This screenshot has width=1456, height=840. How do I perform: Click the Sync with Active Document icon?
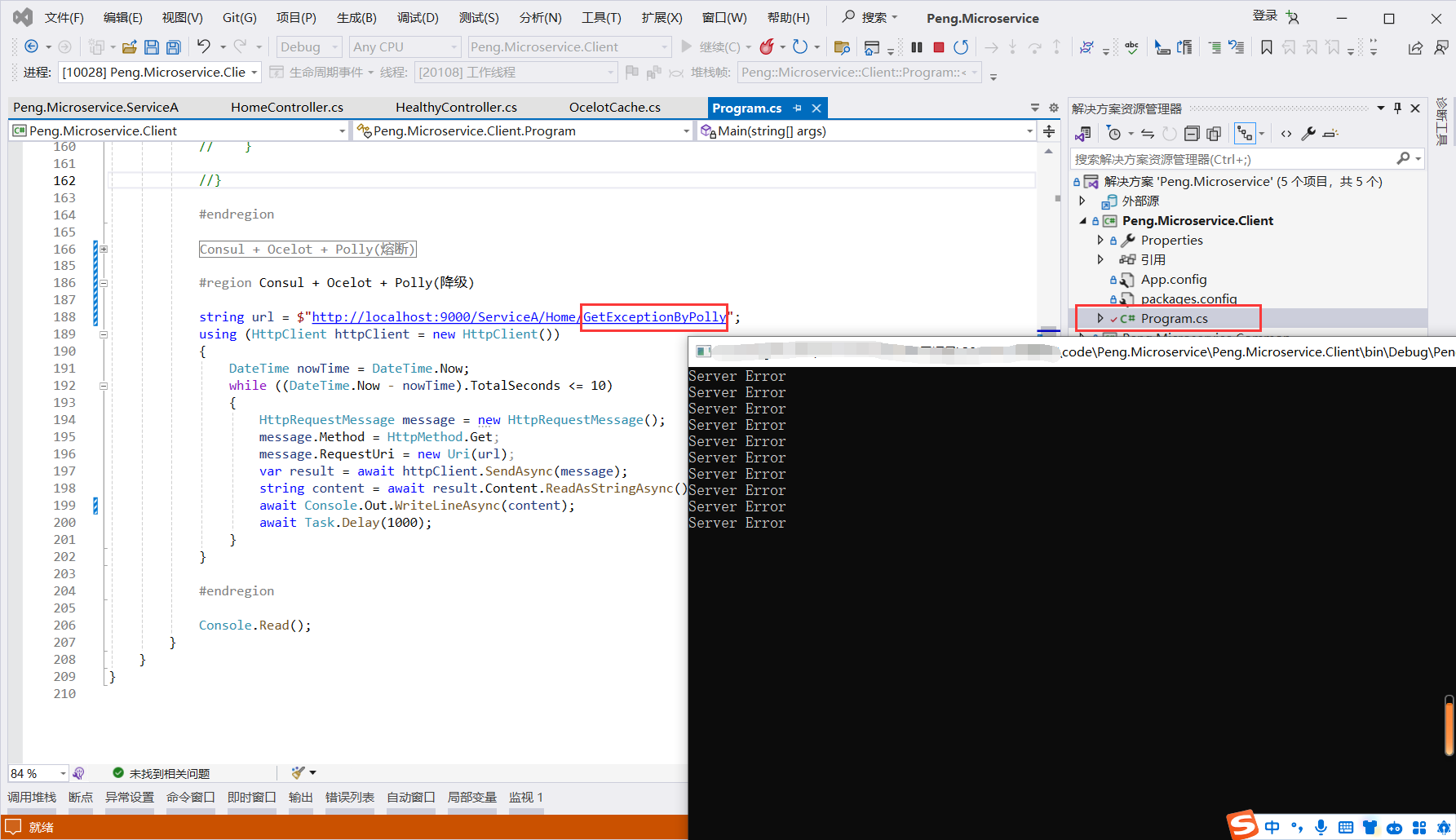[1148, 133]
